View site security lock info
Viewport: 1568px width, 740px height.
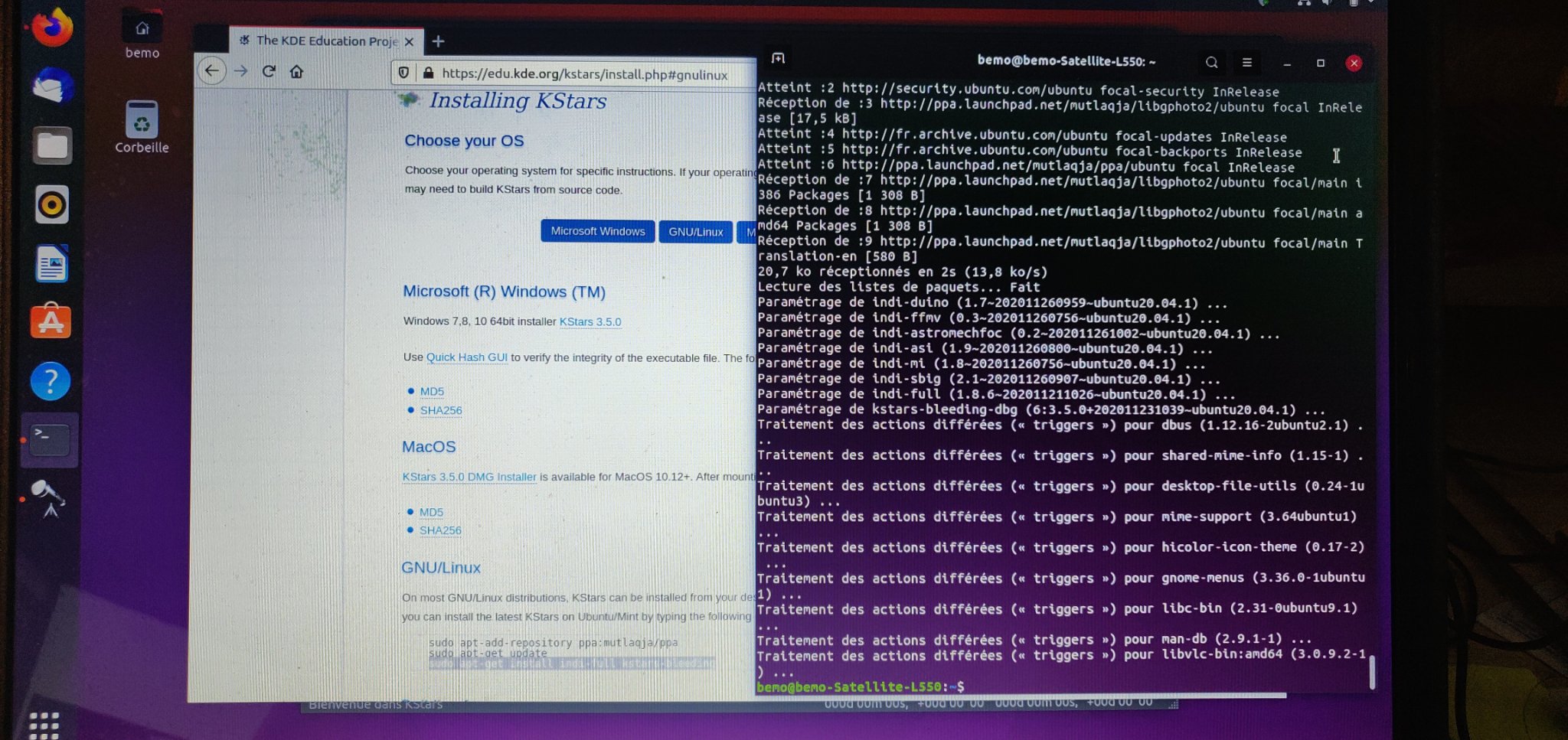428,73
